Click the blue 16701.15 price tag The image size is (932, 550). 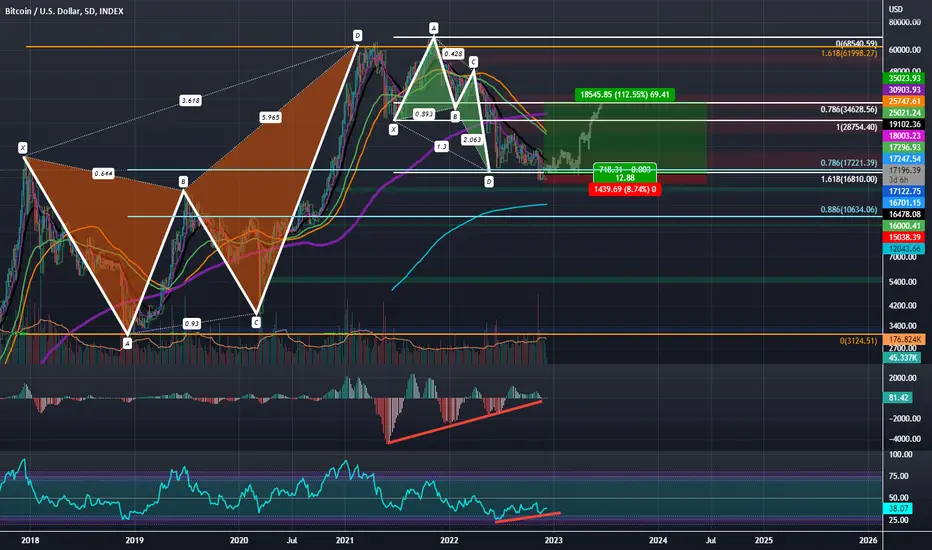(904, 203)
